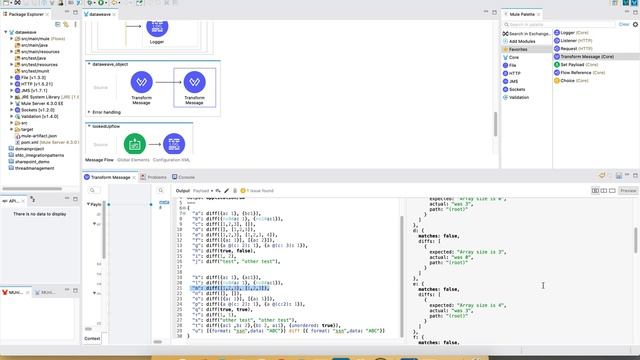Open Add Modules in palette
This screenshot has width=640, height=360.
(519, 41)
